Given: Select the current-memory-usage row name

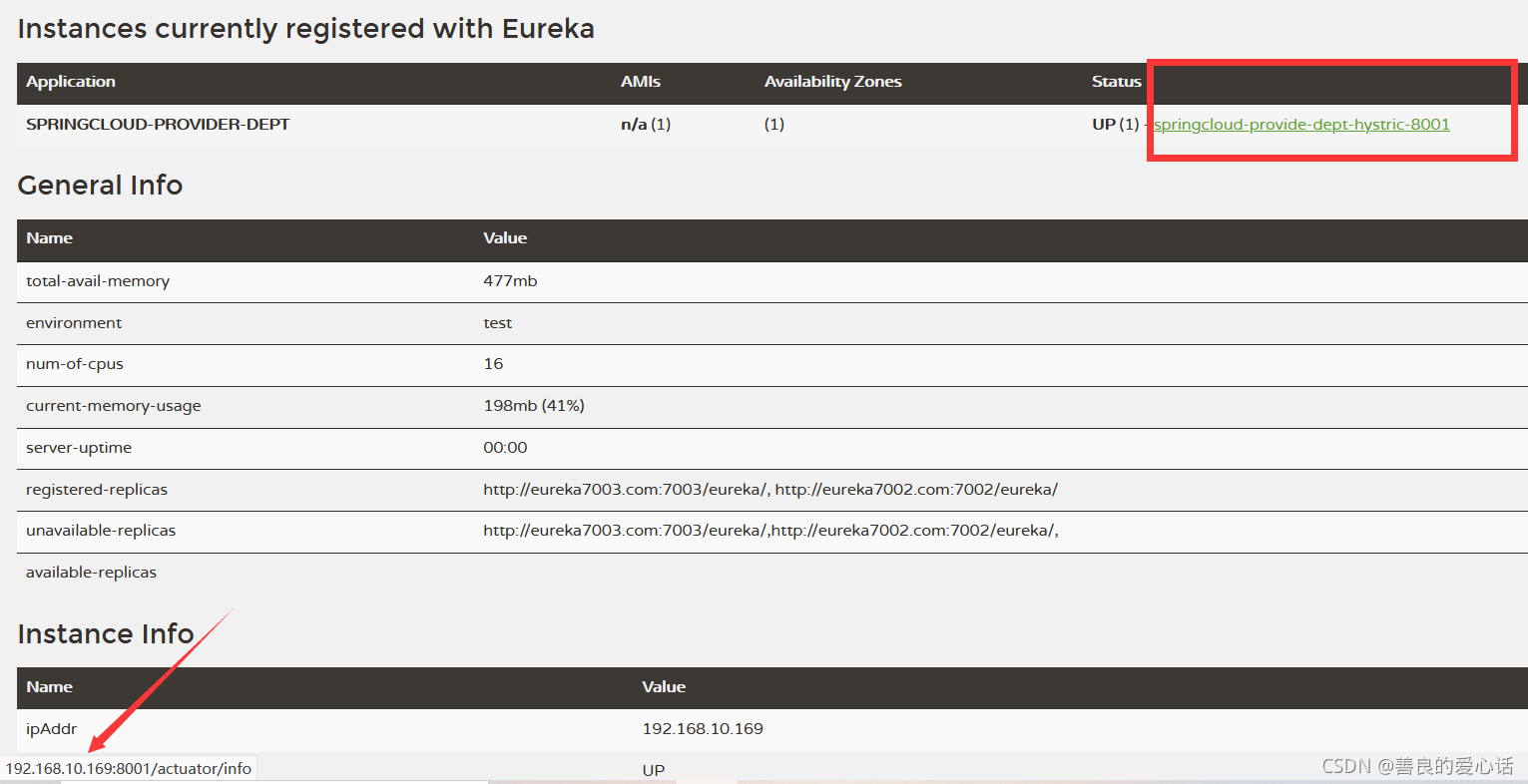Looking at the screenshot, I should (x=114, y=406).
